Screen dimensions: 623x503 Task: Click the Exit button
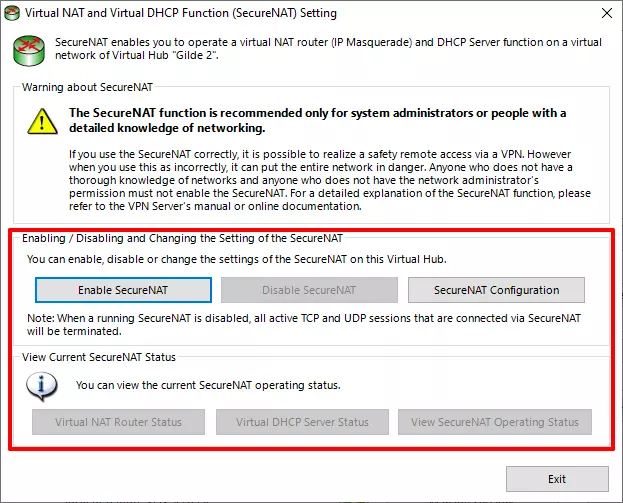point(556,479)
